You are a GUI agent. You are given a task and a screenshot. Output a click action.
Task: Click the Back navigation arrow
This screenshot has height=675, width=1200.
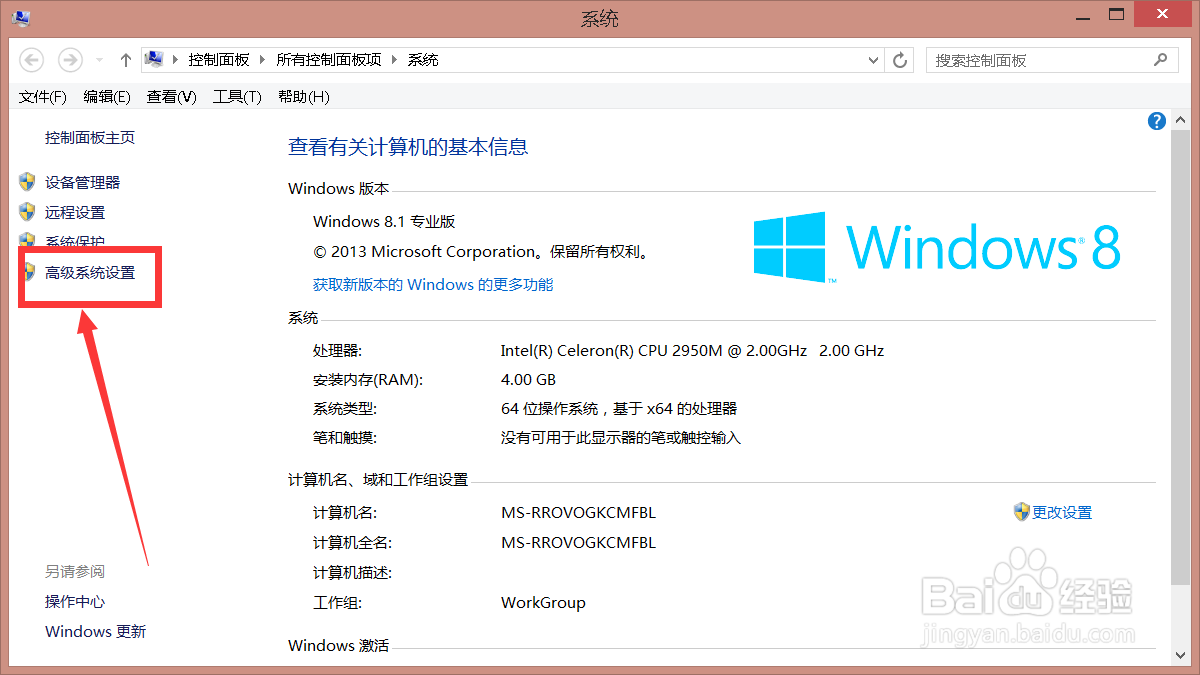pos(31,60)
